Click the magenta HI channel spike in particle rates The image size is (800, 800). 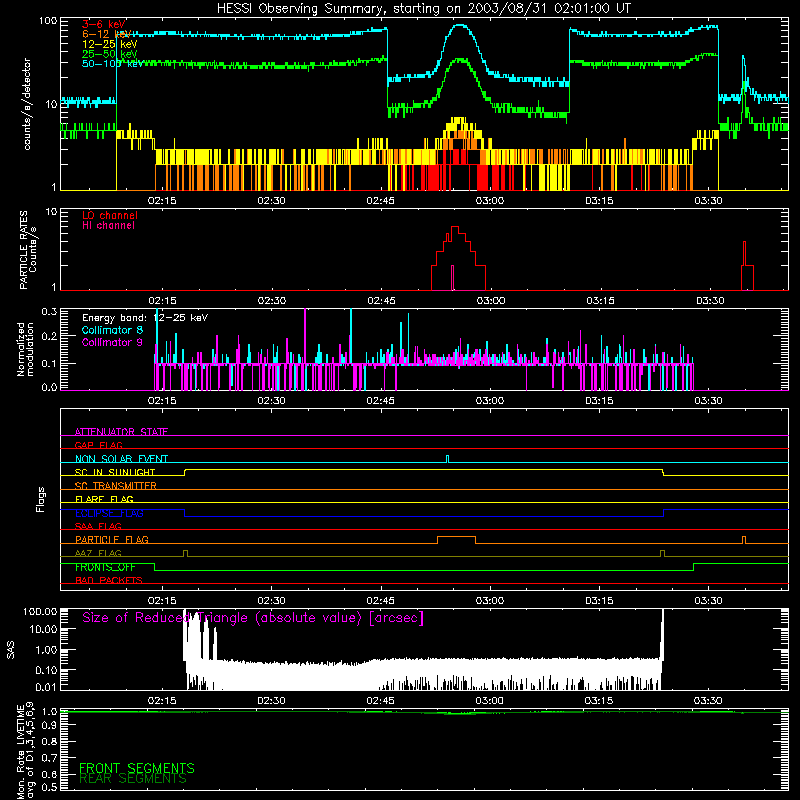pos(453,277)
